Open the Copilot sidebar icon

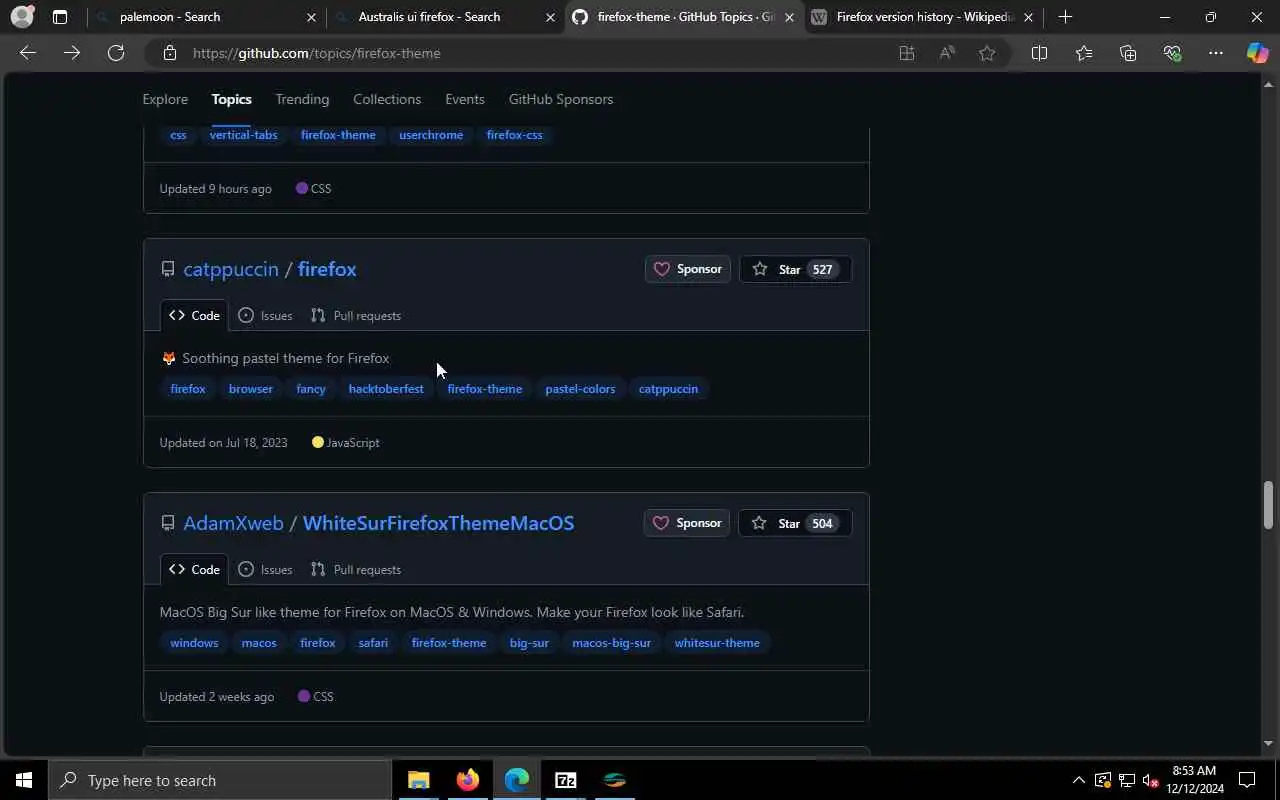point(1257,53)
